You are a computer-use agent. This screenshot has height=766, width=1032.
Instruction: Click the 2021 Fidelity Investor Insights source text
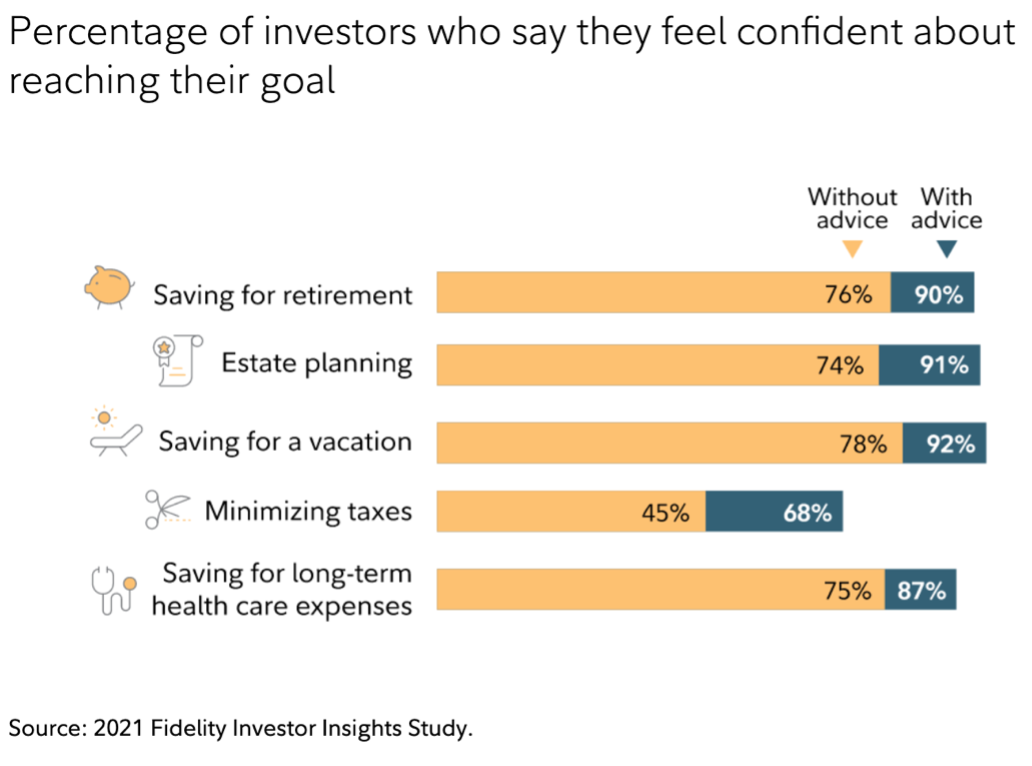coord(240,728)
